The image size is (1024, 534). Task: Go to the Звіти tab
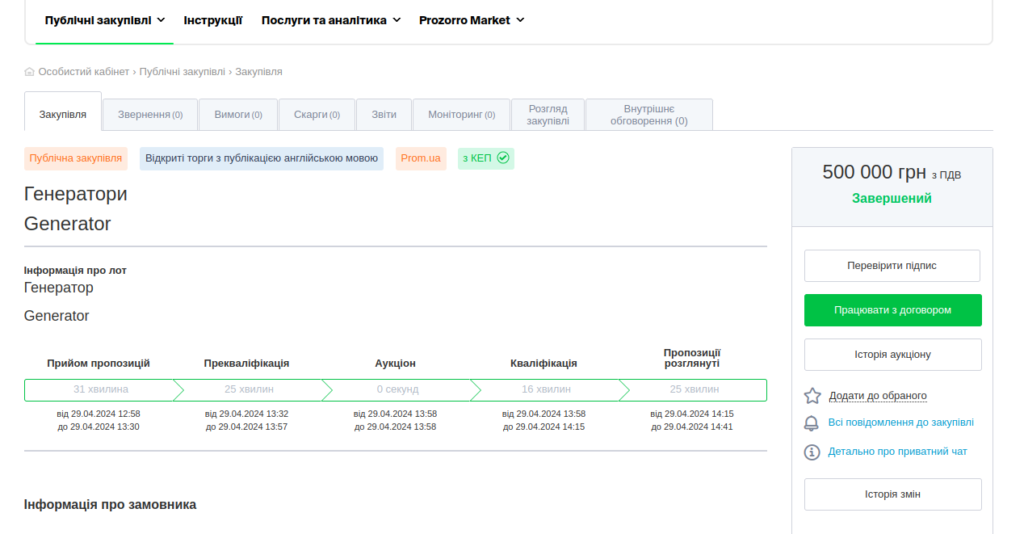click(384, 115)
